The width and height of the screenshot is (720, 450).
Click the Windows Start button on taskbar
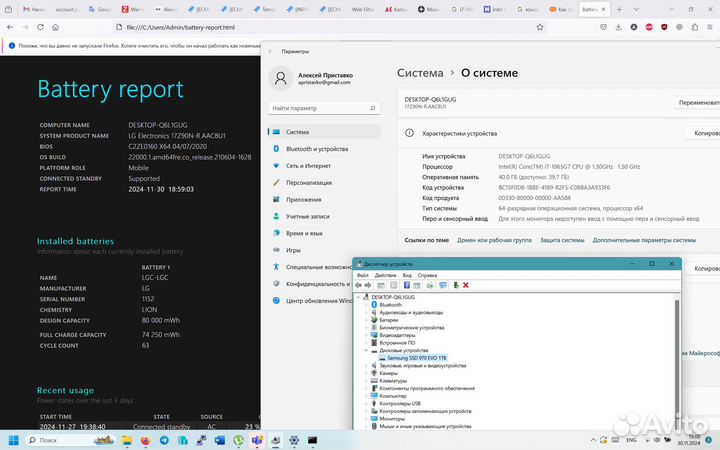tap(15, 439)
